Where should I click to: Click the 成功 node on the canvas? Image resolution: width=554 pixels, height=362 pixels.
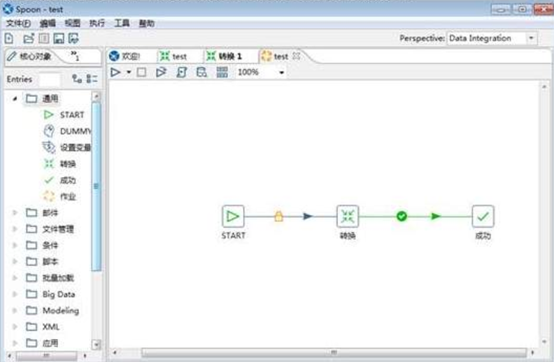(x=483, y=216)
